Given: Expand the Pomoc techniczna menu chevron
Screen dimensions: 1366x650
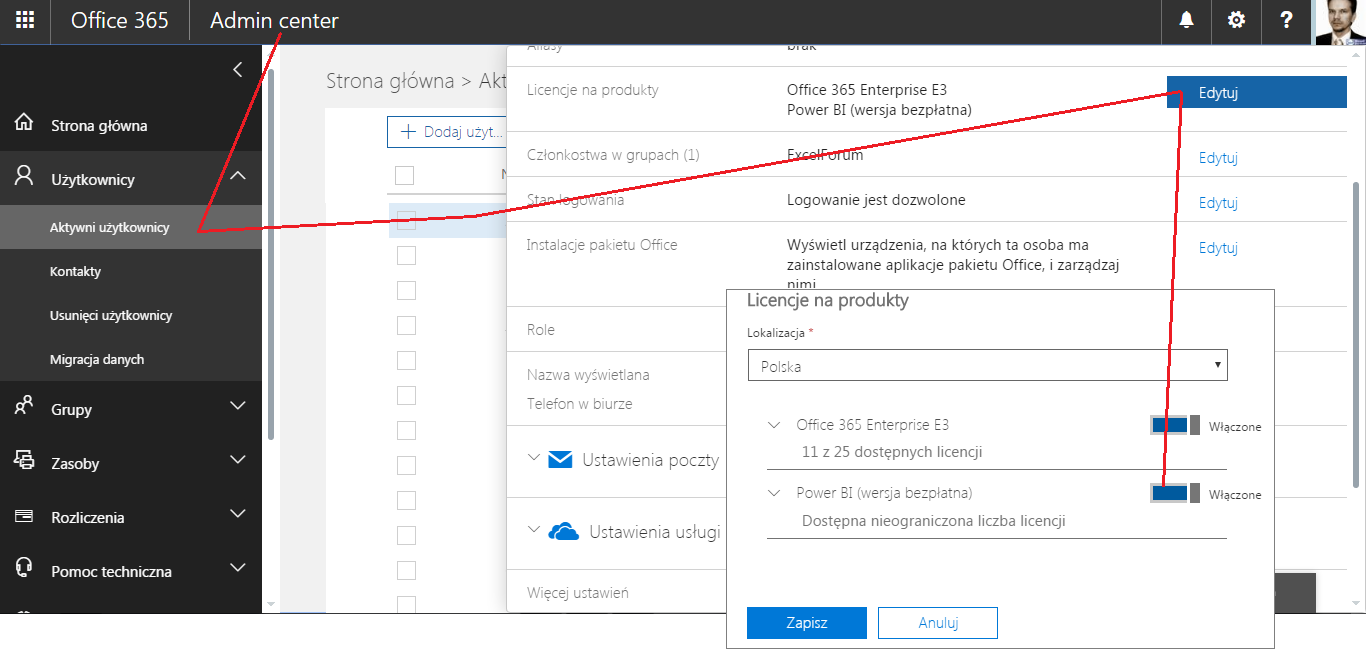Looking at the screenshot, I should (x=238, y=568).
